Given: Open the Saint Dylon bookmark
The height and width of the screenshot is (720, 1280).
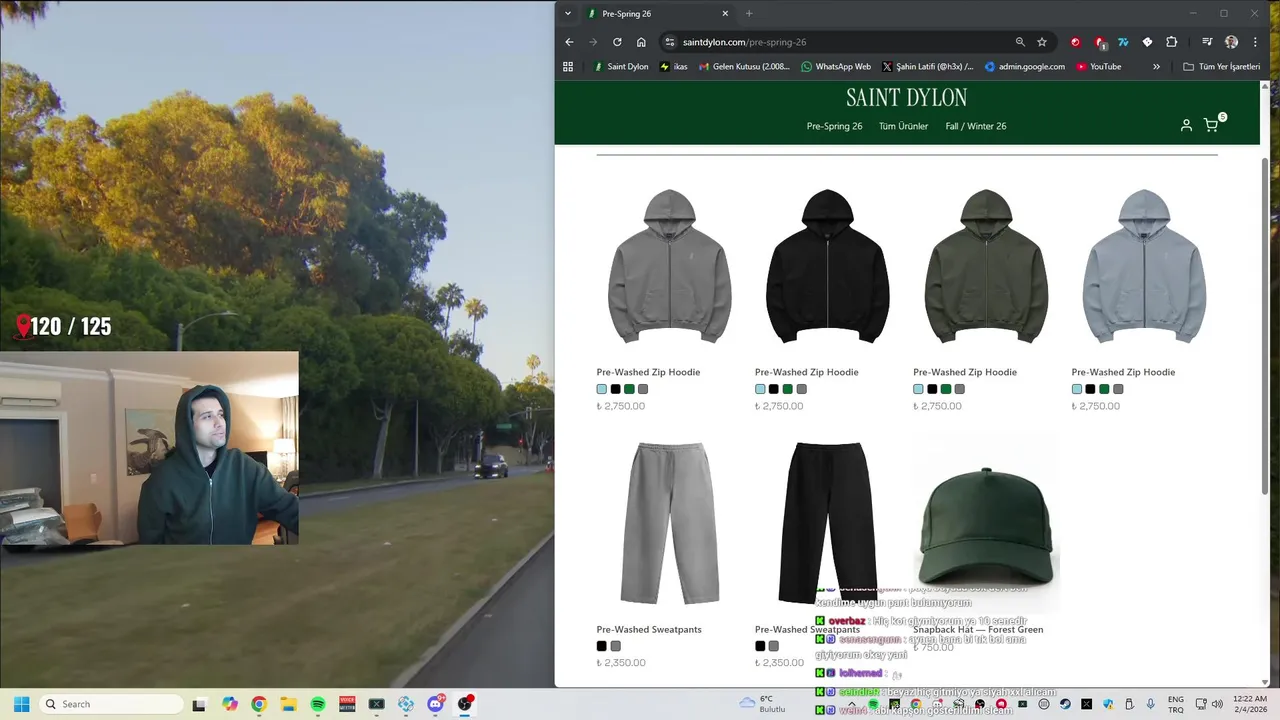Looking at the screenshot, I should click(621, 67).
